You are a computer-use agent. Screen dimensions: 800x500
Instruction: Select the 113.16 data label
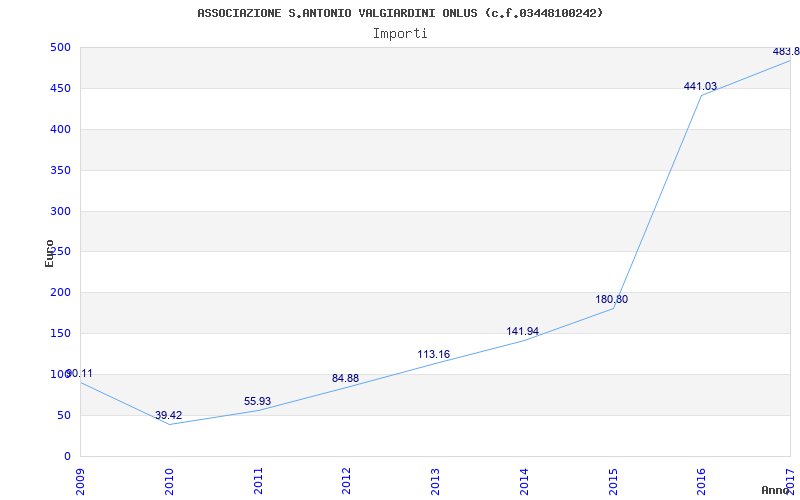coord(434,354)
